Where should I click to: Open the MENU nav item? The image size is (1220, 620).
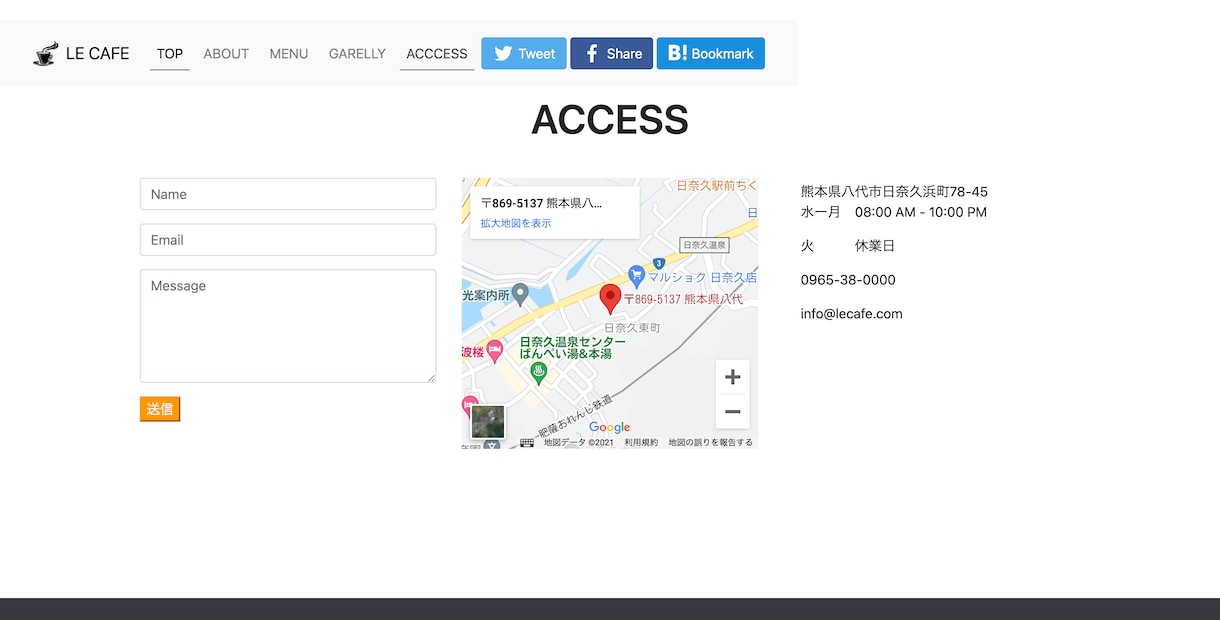289,54
